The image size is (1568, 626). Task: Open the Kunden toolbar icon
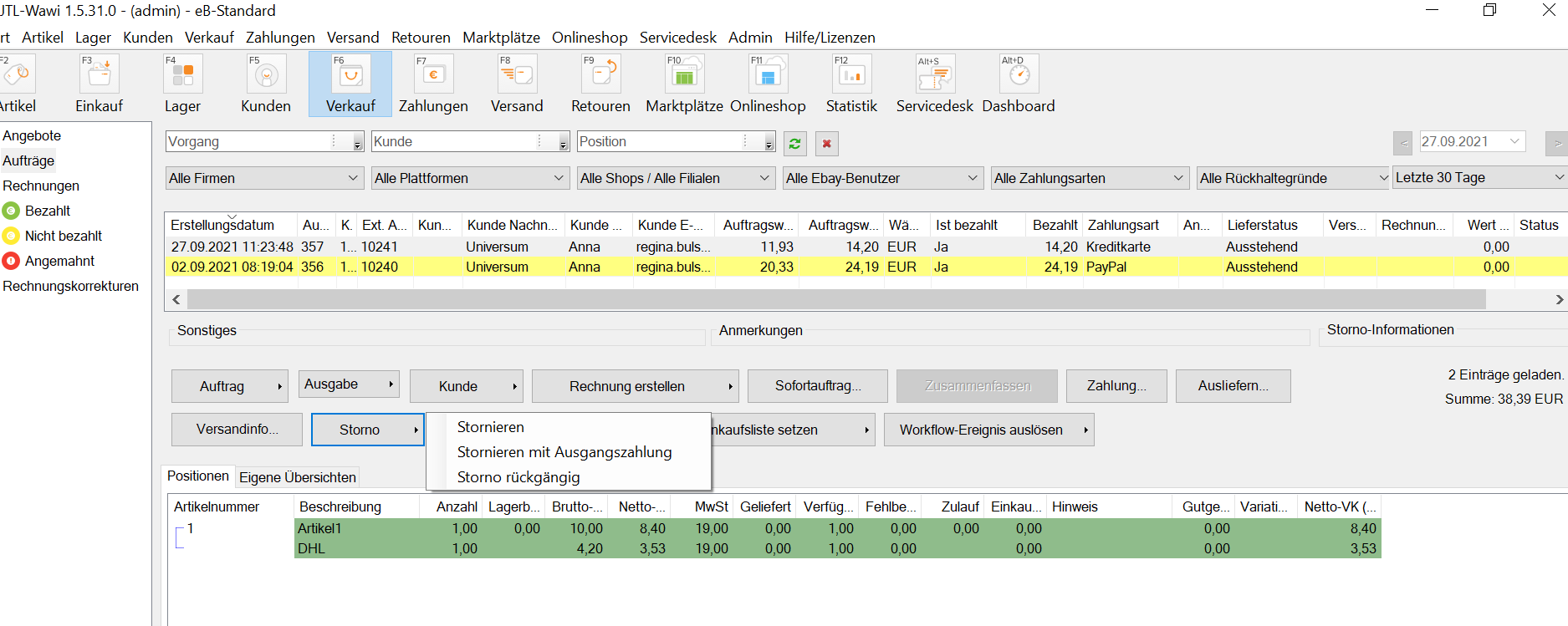coord(266,84)
